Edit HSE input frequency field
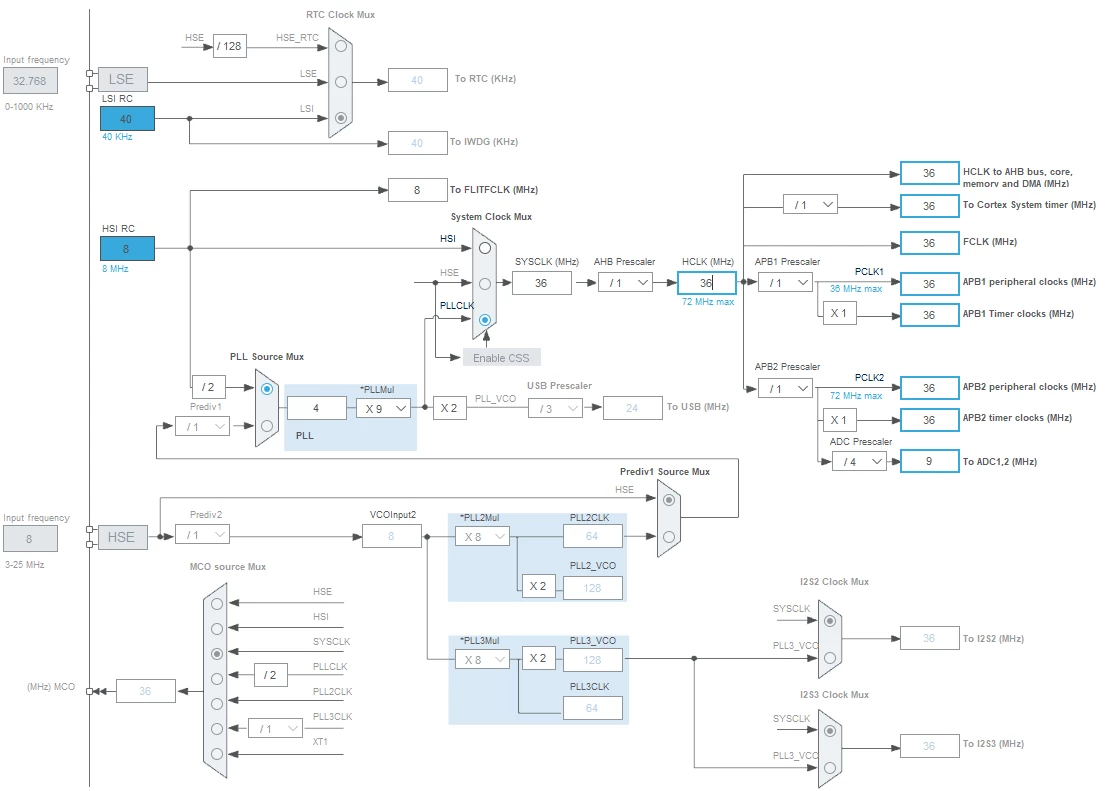1114x791 pixels. [x=31, y=539]
